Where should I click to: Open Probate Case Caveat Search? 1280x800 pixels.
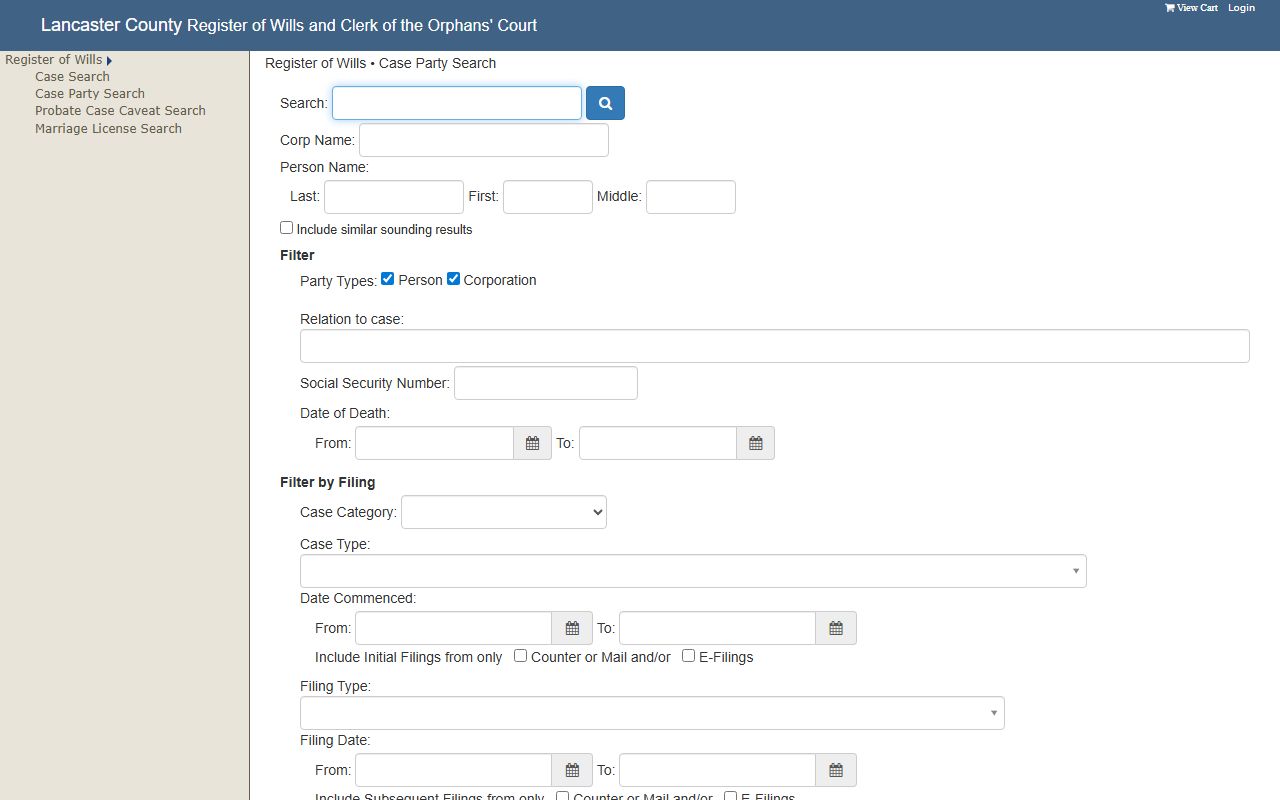click(x=120, y=111)
